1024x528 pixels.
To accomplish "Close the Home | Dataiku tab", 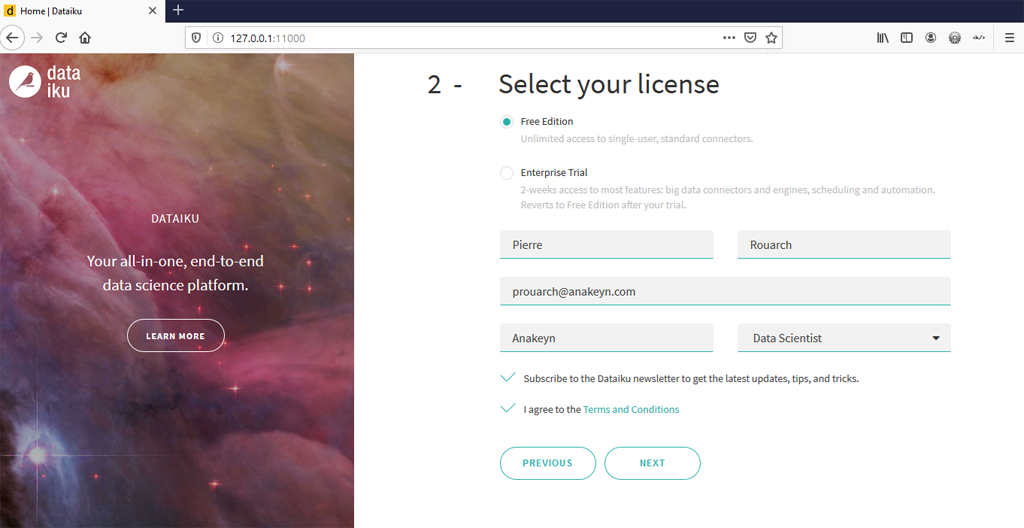I will [152, 11].
